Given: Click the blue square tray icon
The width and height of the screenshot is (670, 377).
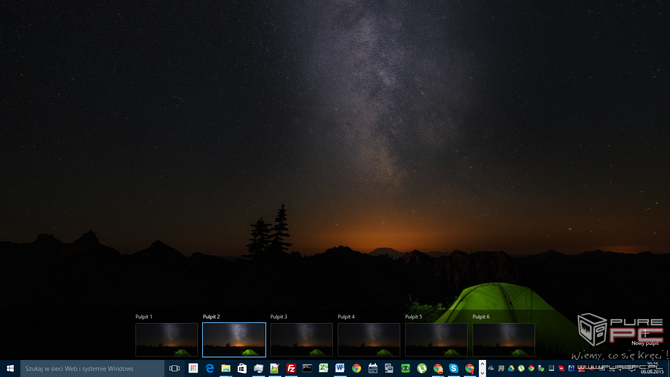Looking at the screenshot, I should (571, 368).
